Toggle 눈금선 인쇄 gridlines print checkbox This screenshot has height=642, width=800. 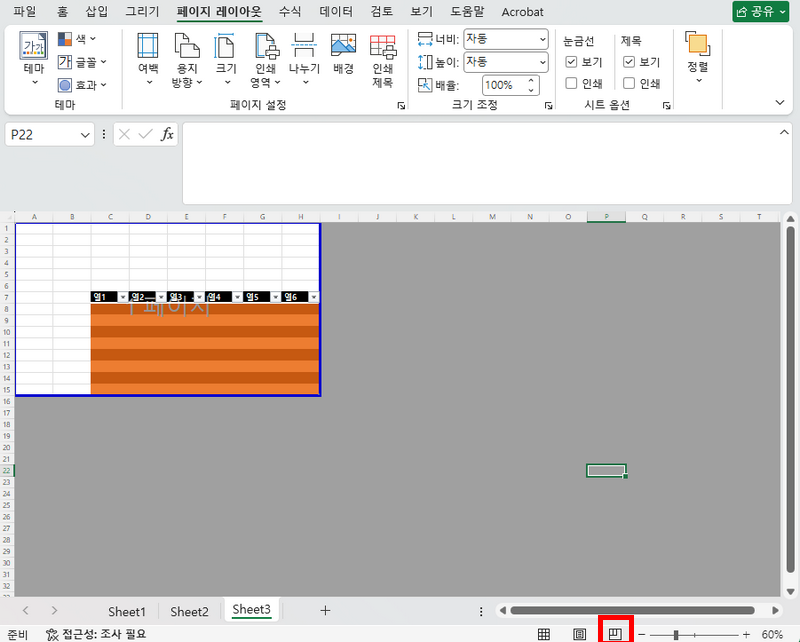point(571,83)
